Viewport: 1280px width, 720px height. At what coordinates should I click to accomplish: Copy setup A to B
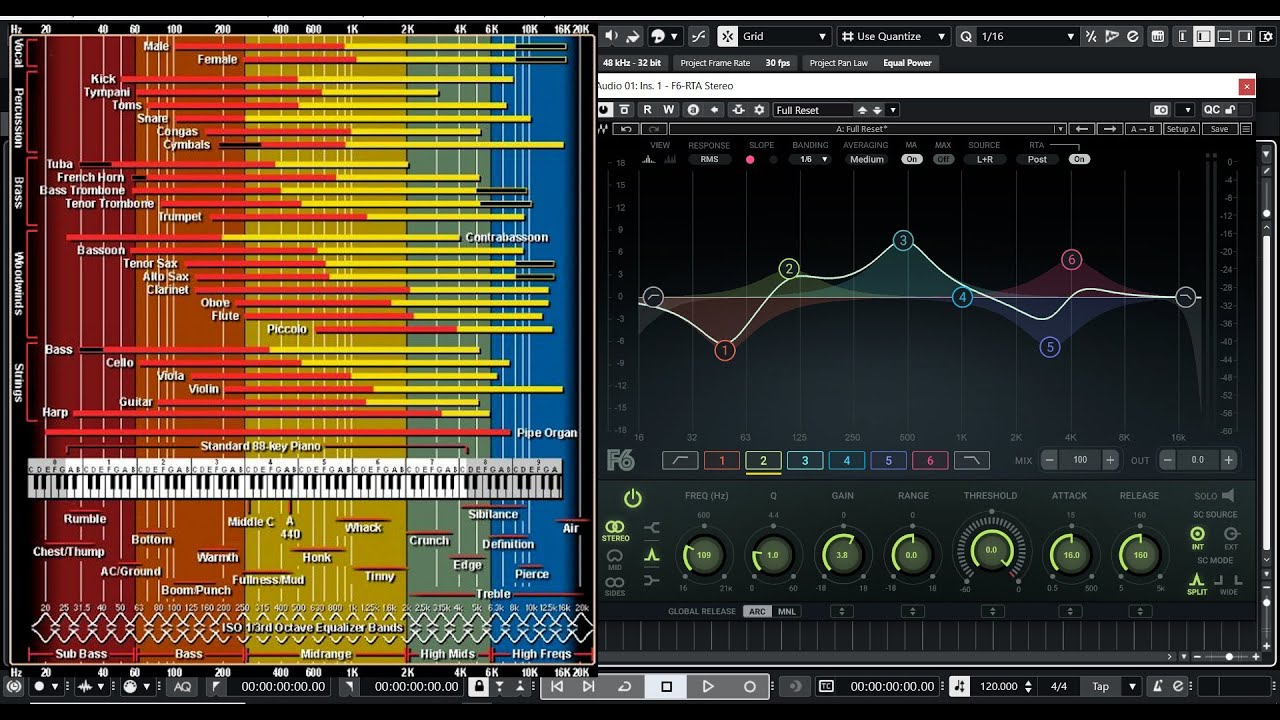click(x=1141, y=129)
